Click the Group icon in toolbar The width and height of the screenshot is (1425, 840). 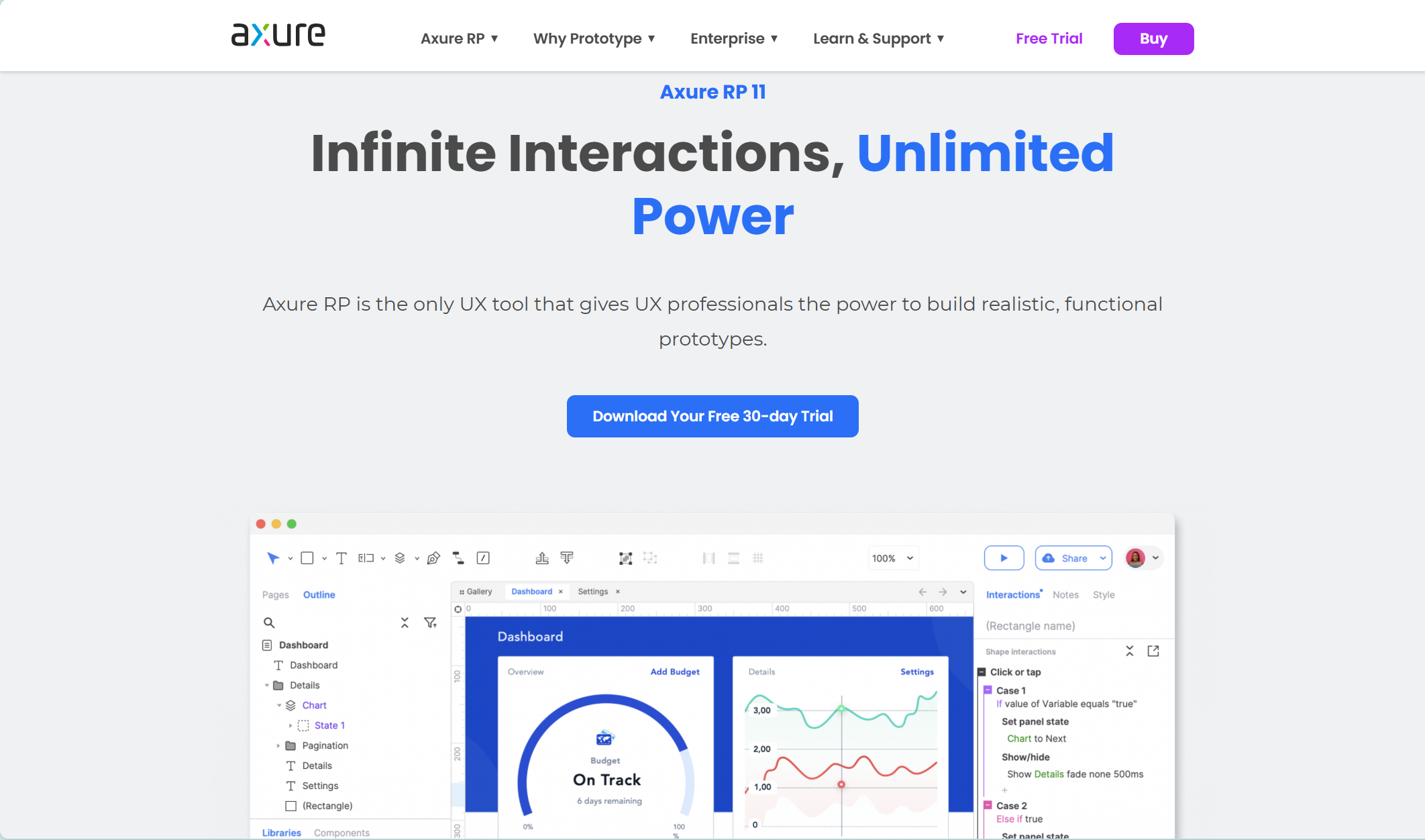point(625,558)
